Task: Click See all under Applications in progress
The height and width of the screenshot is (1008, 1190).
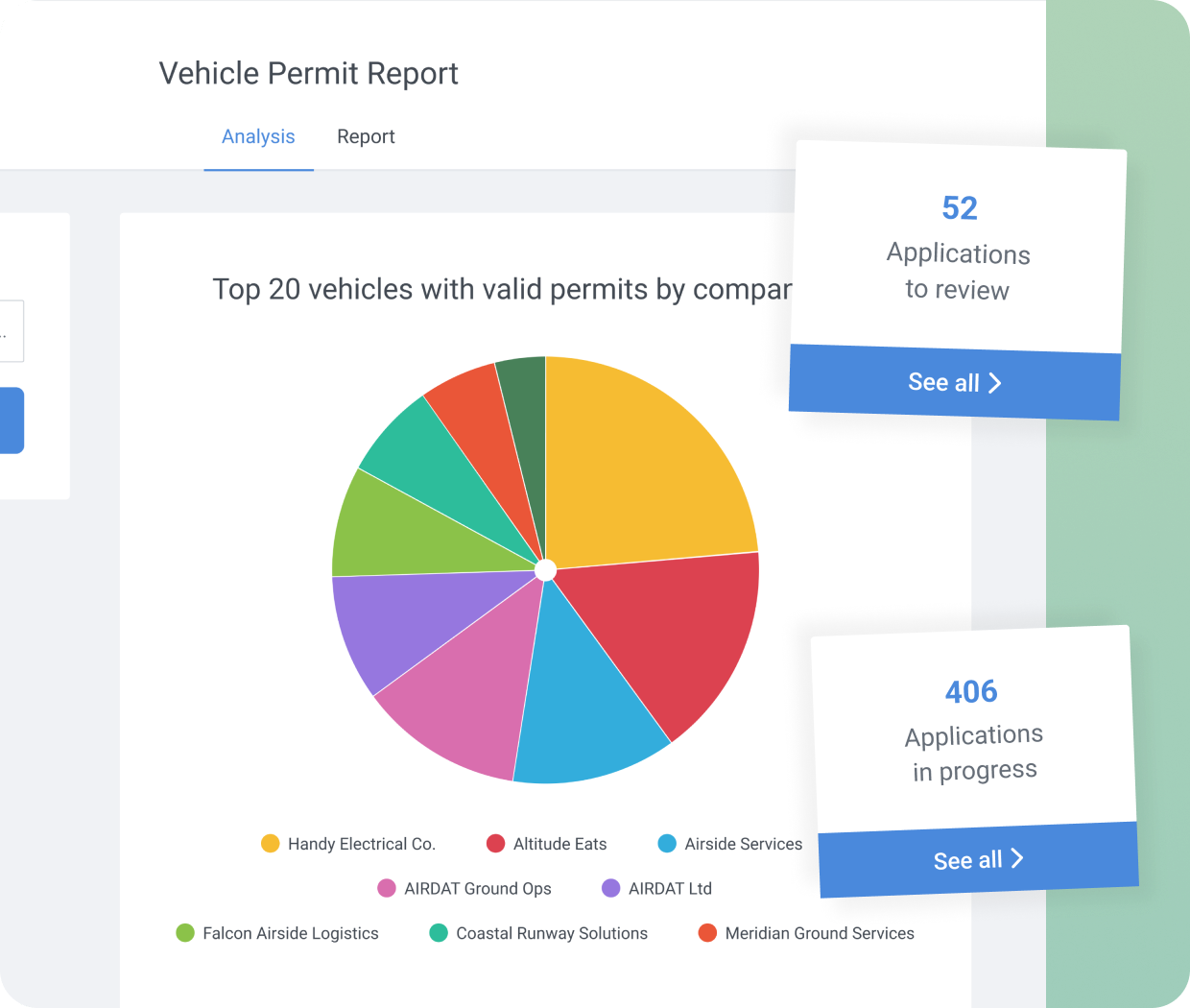Action: [979, 859]
